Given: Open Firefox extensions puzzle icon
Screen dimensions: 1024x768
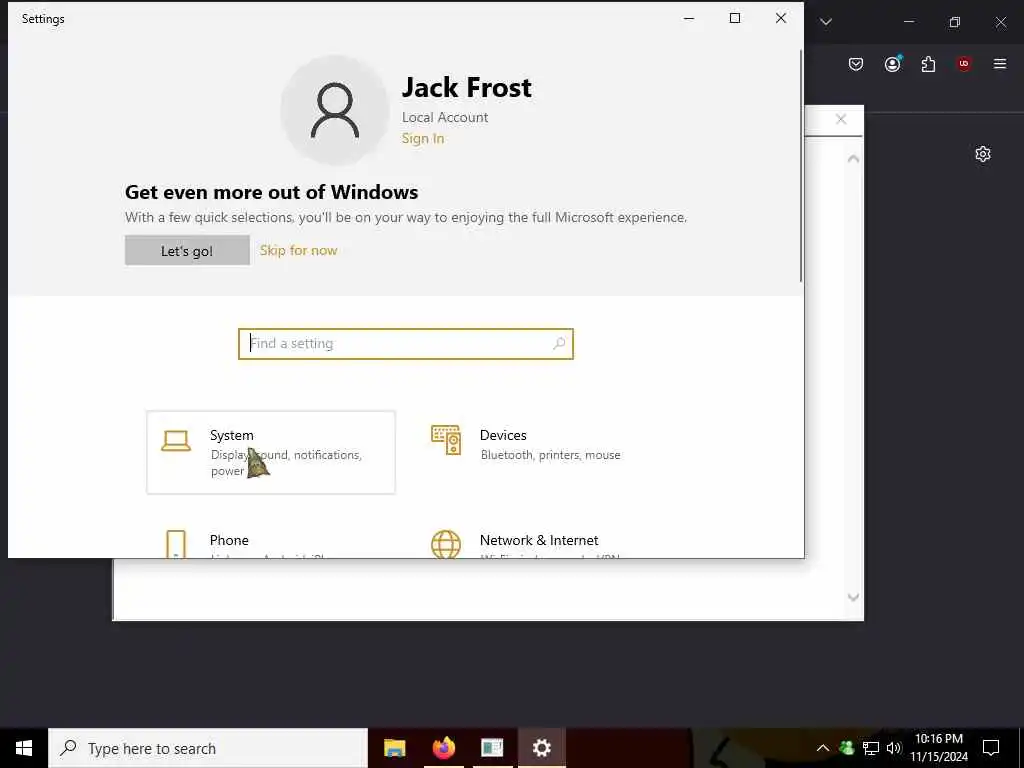Looking at the screenshot, I should pyautogui.click(x=928, y=64).
